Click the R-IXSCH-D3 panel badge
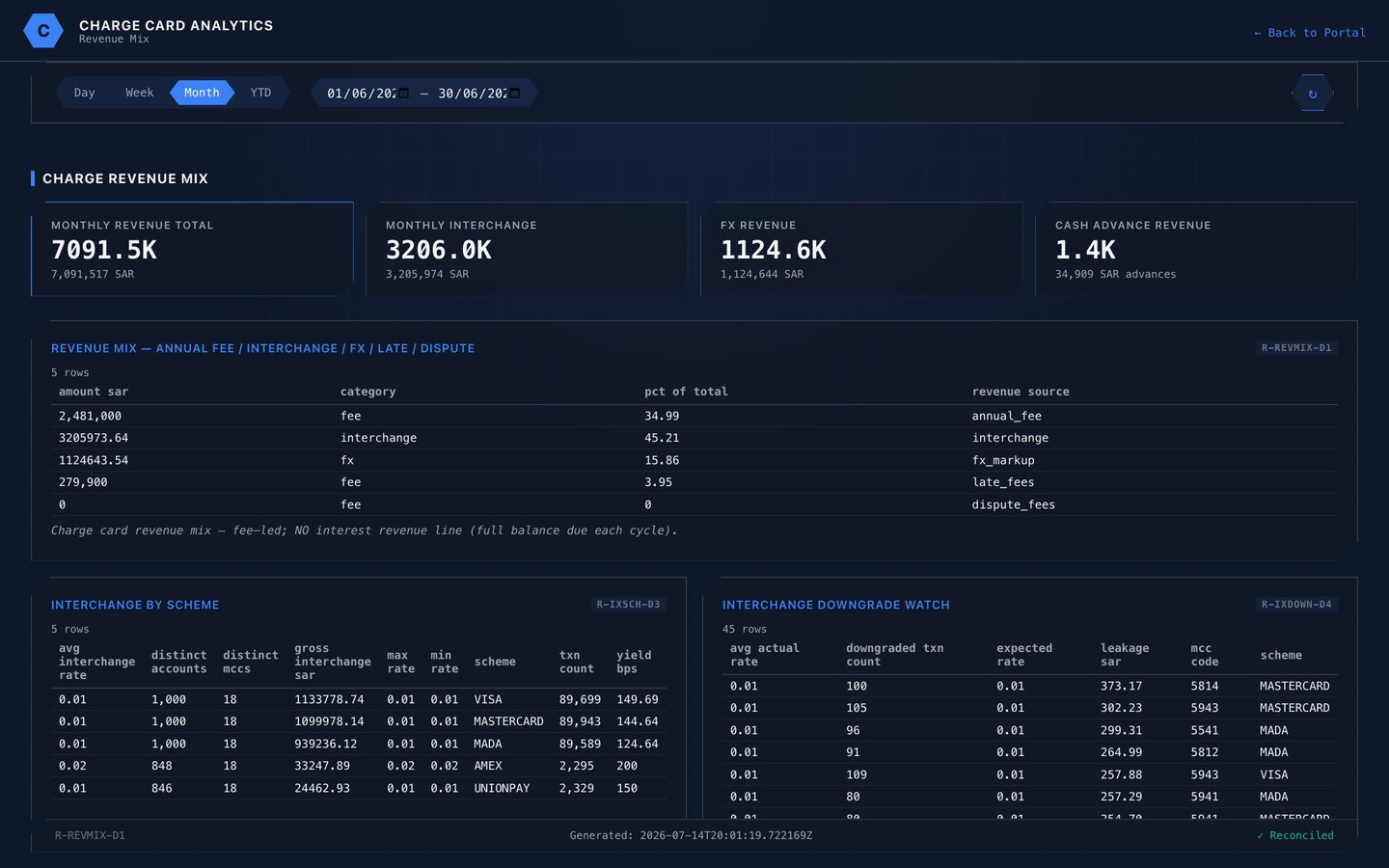This screenshot has height=868, width=1389. coord(628,605)
